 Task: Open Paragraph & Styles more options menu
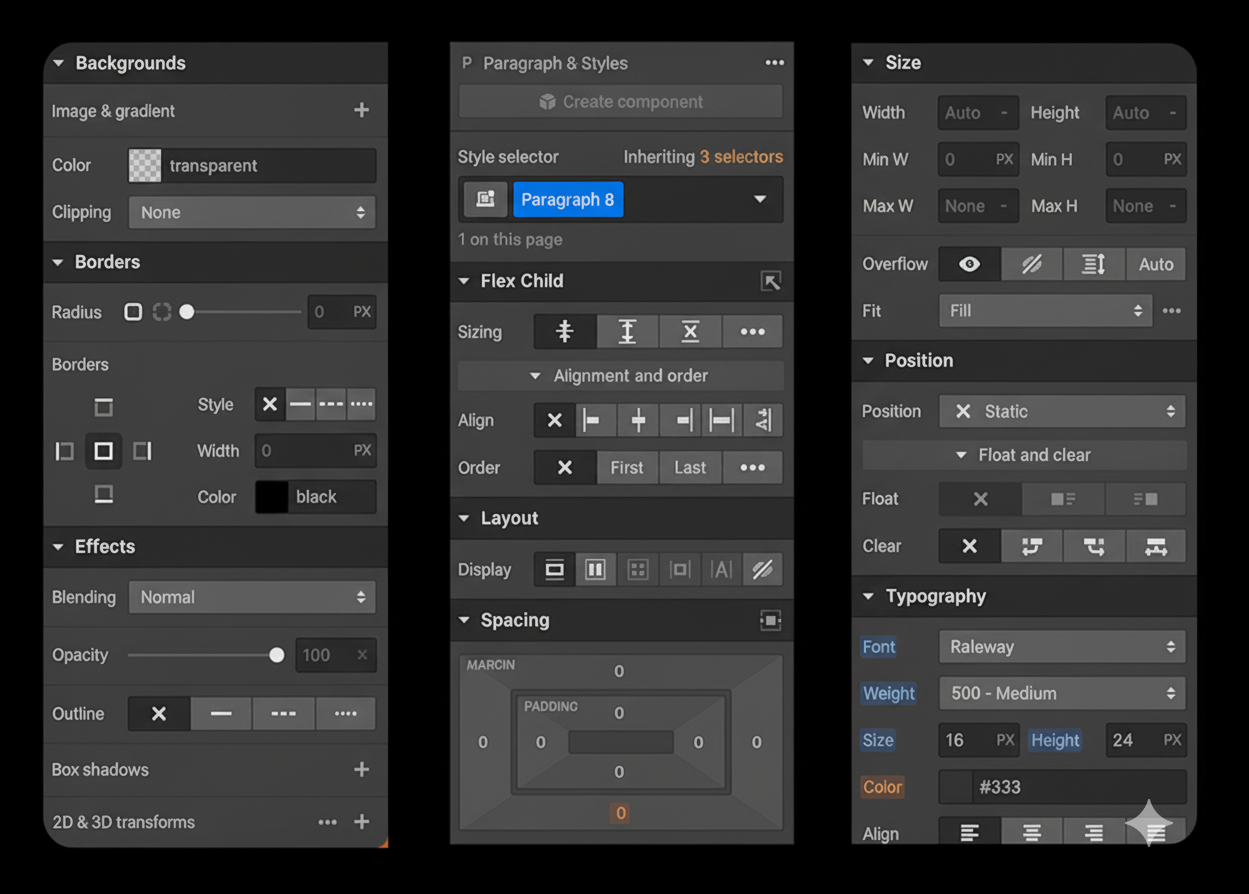pos(774,63)
